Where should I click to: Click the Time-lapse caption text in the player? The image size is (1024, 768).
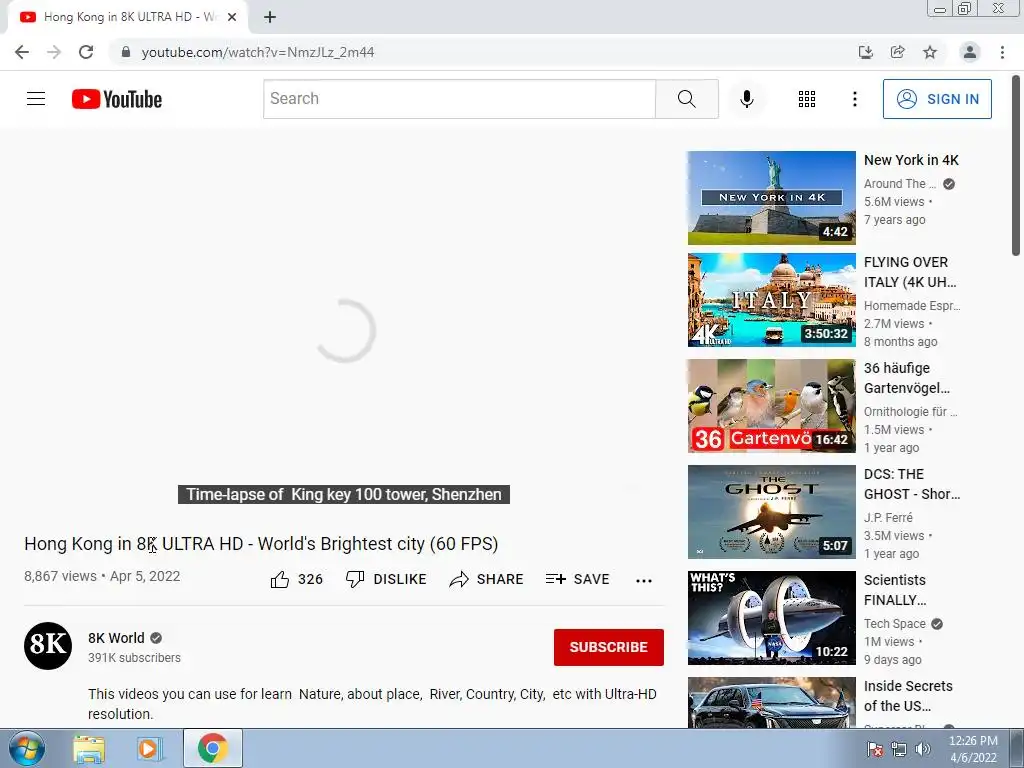click(344, 494)
